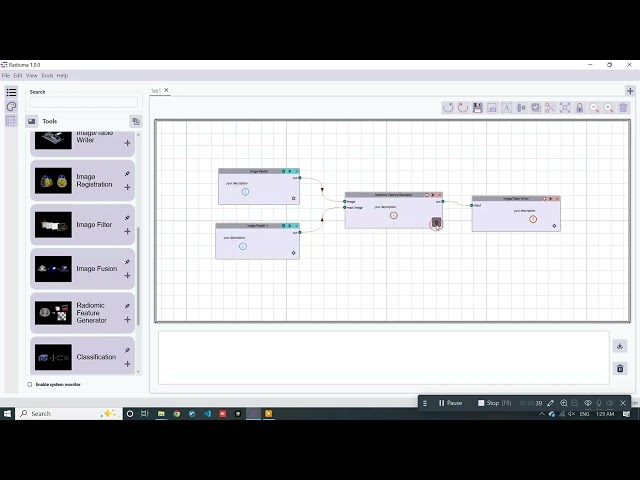Click the undo arrow in canvas toolbar
This screenshot has width=640, height=480.
pos(448,108)
